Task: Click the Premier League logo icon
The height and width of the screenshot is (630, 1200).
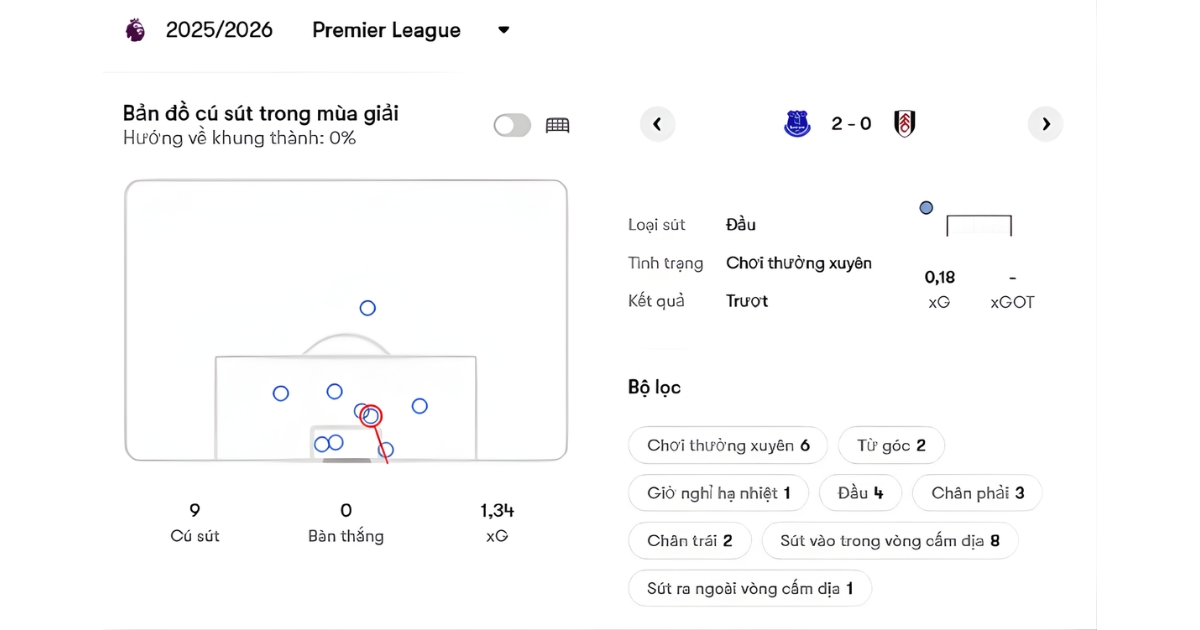Action: [x=135, y=30]
